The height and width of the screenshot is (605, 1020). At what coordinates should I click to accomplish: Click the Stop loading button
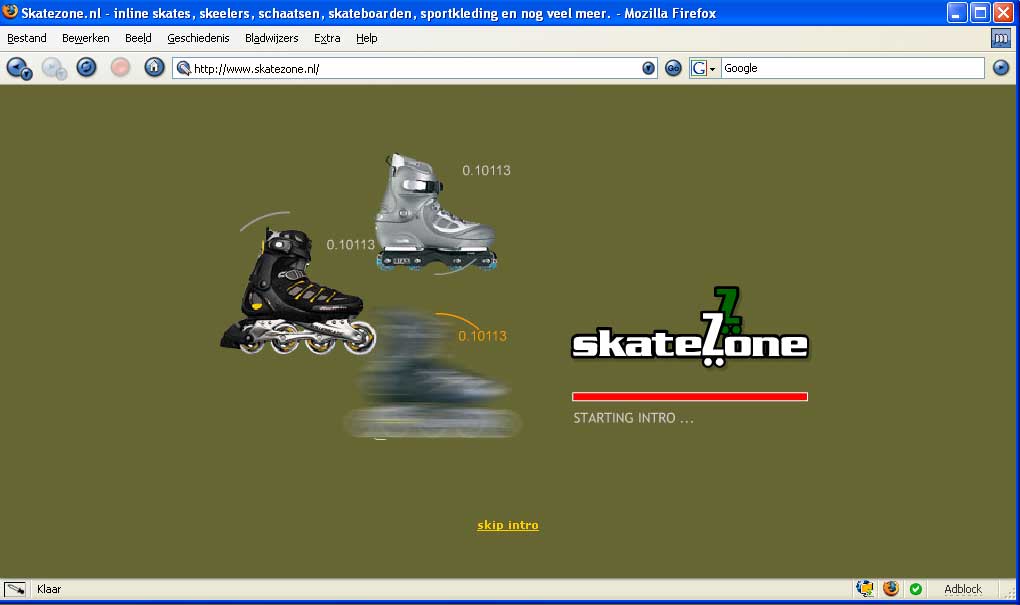click(120, 68)
